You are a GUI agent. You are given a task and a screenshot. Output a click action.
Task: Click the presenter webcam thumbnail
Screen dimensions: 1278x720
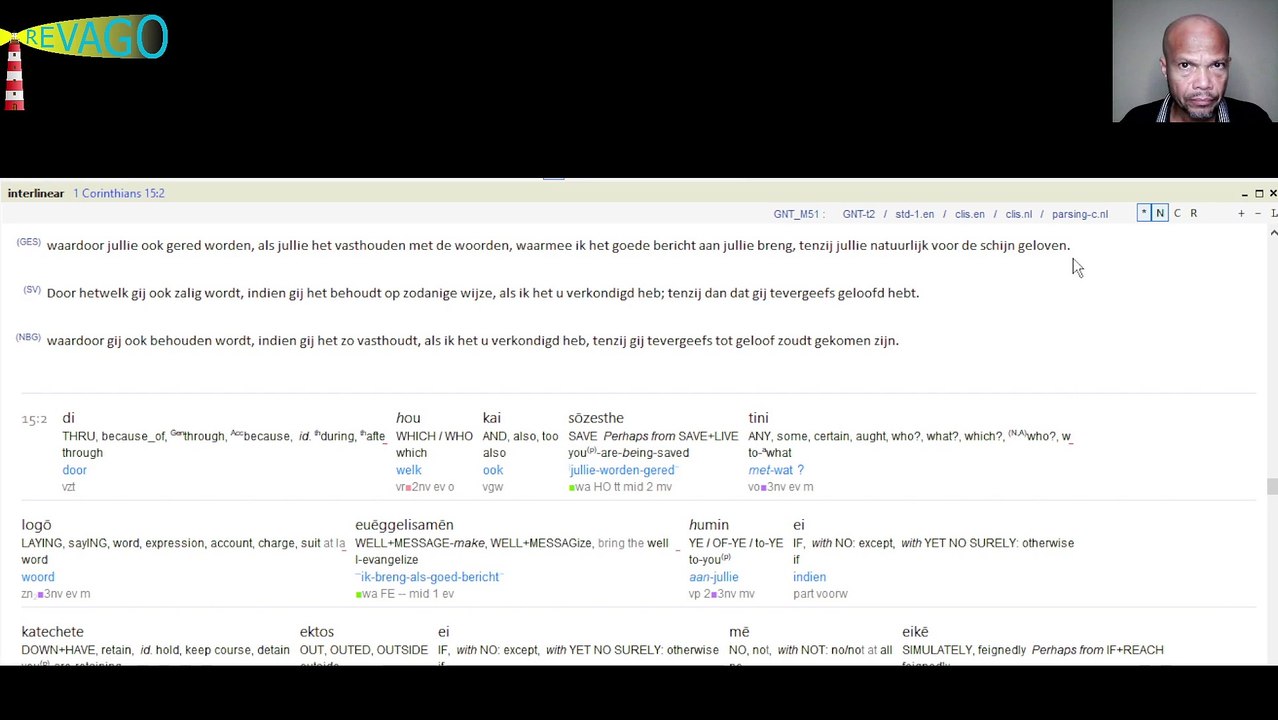(x=1194, y=61)
